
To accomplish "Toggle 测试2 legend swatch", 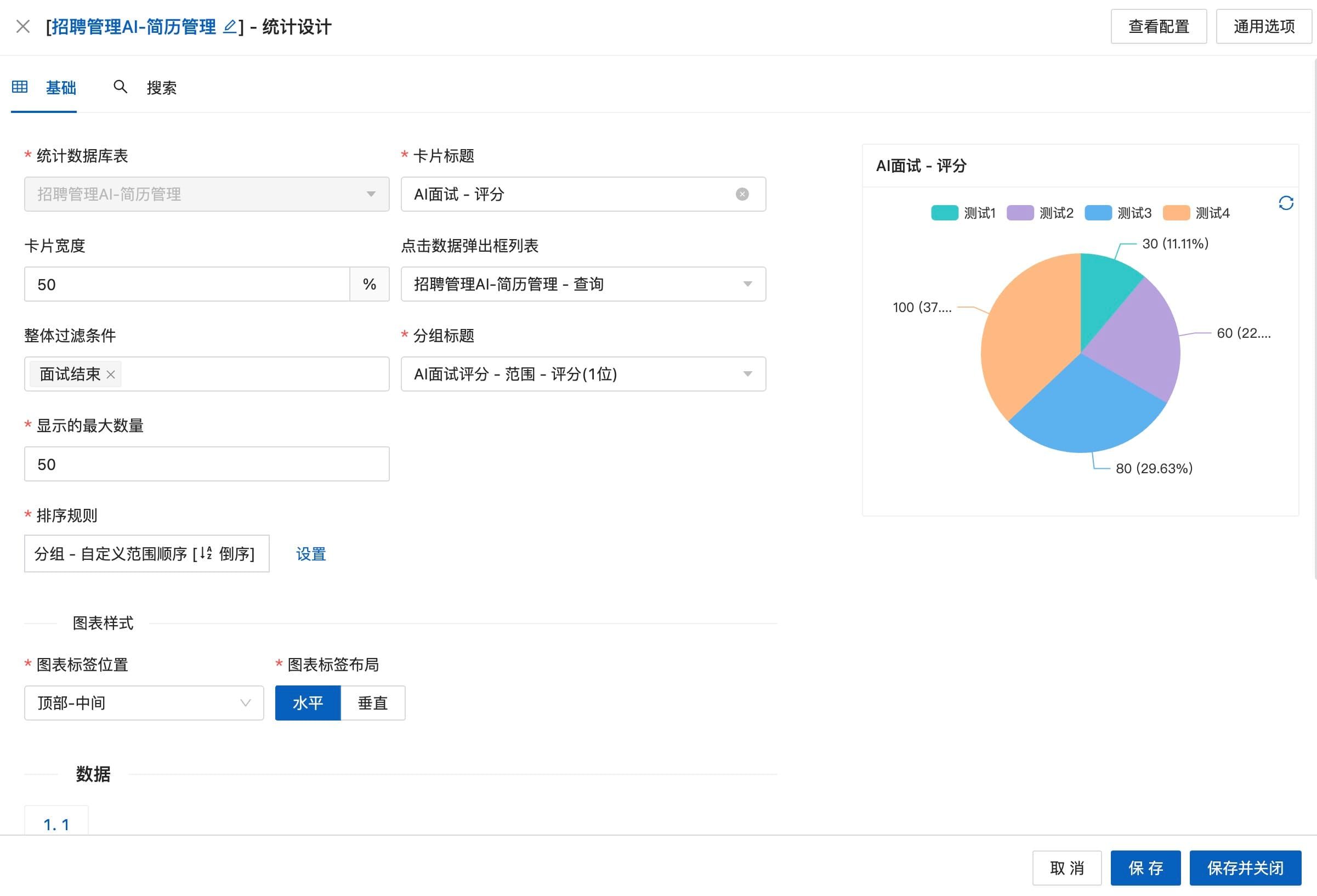I will pyautogui.click(x=1019, y=213).
